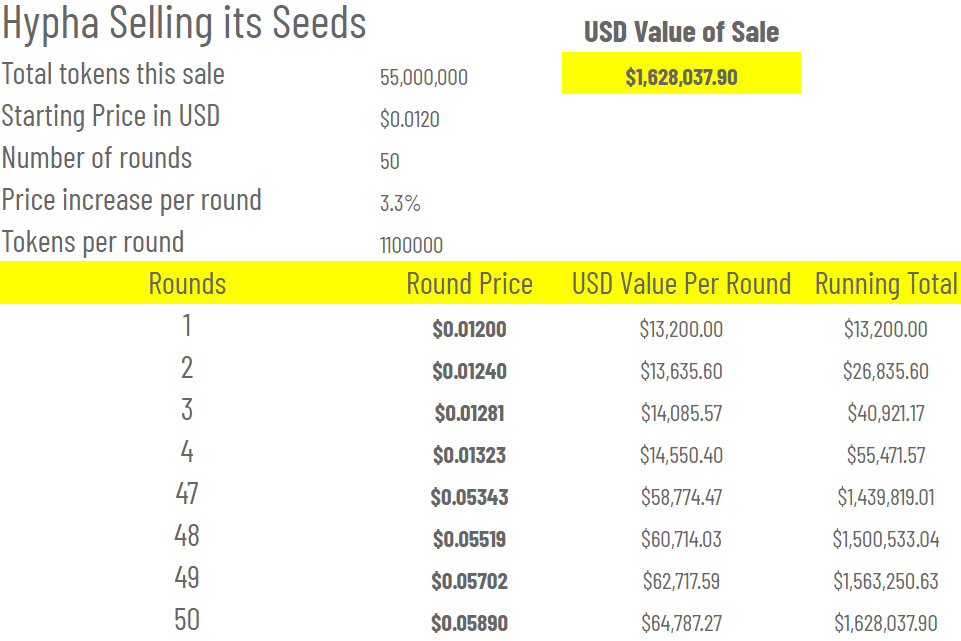
Task: Click round number 47 cell
Action: pyautogui.click(x=187, y=493)
